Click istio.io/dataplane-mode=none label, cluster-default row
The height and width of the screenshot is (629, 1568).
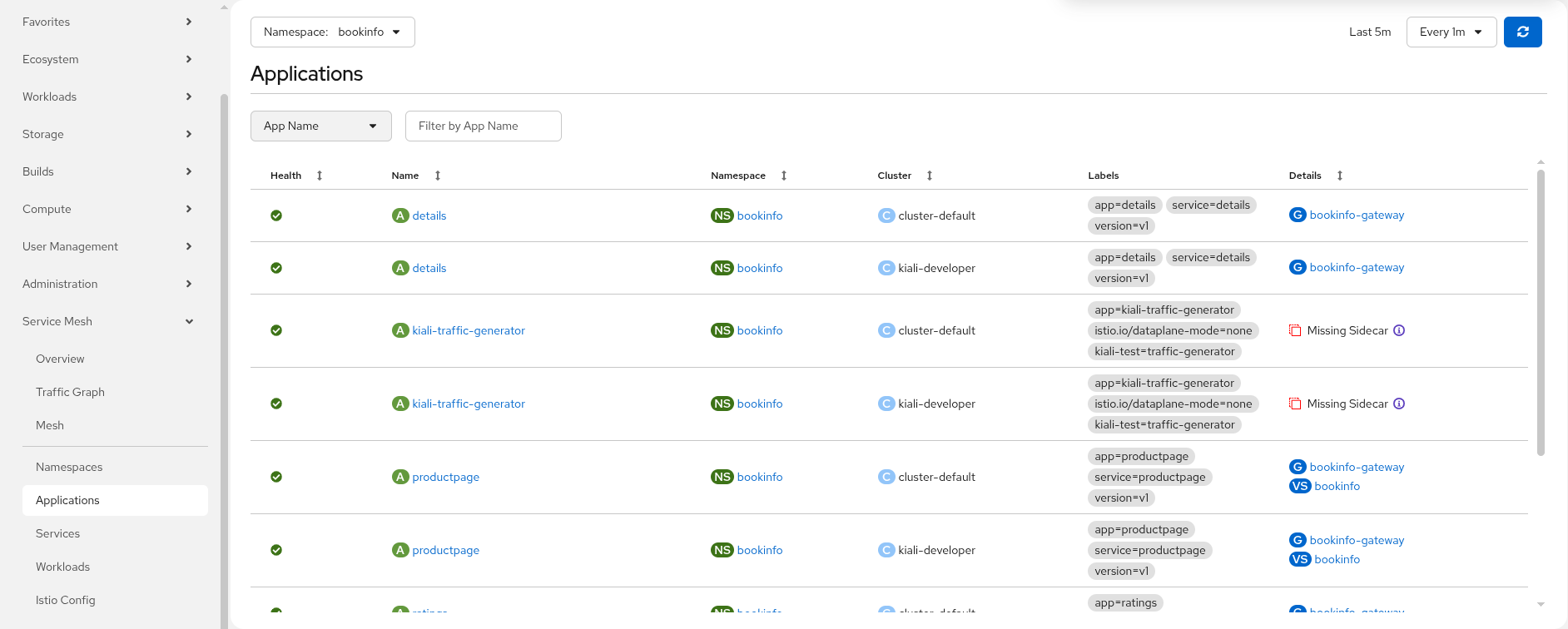[1174, 330]
